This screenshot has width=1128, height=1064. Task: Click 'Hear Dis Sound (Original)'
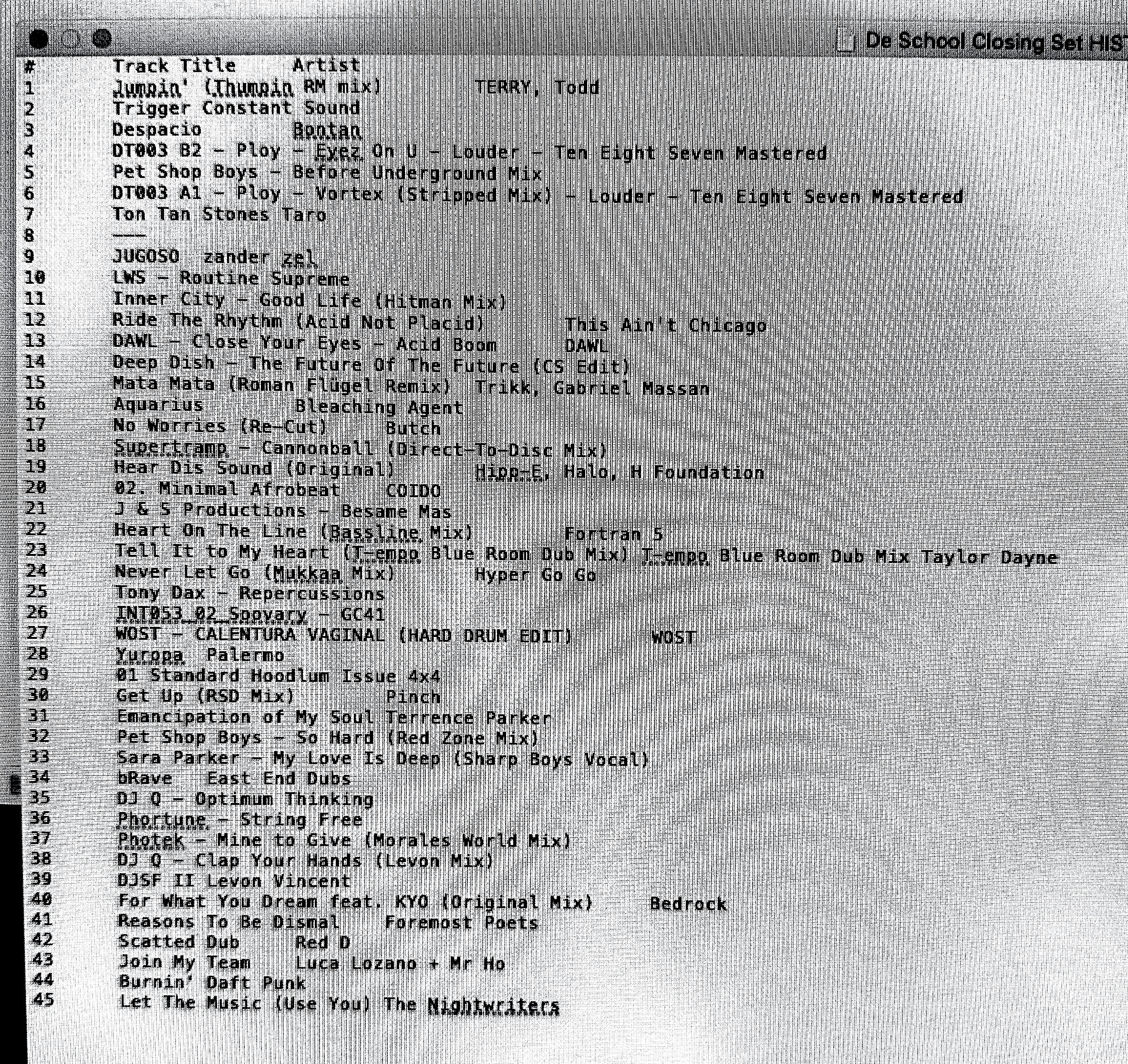point(255,469)
